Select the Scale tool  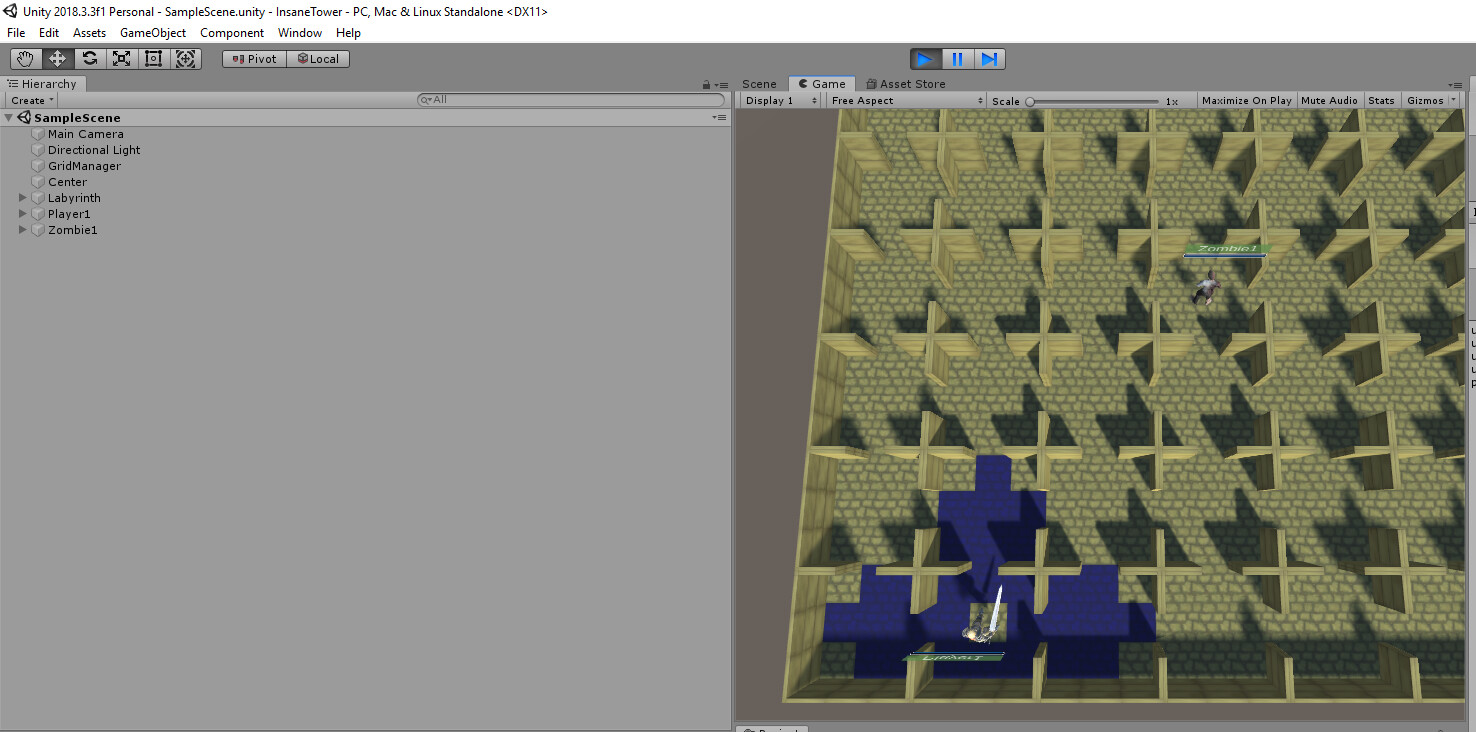pos(121,58)
